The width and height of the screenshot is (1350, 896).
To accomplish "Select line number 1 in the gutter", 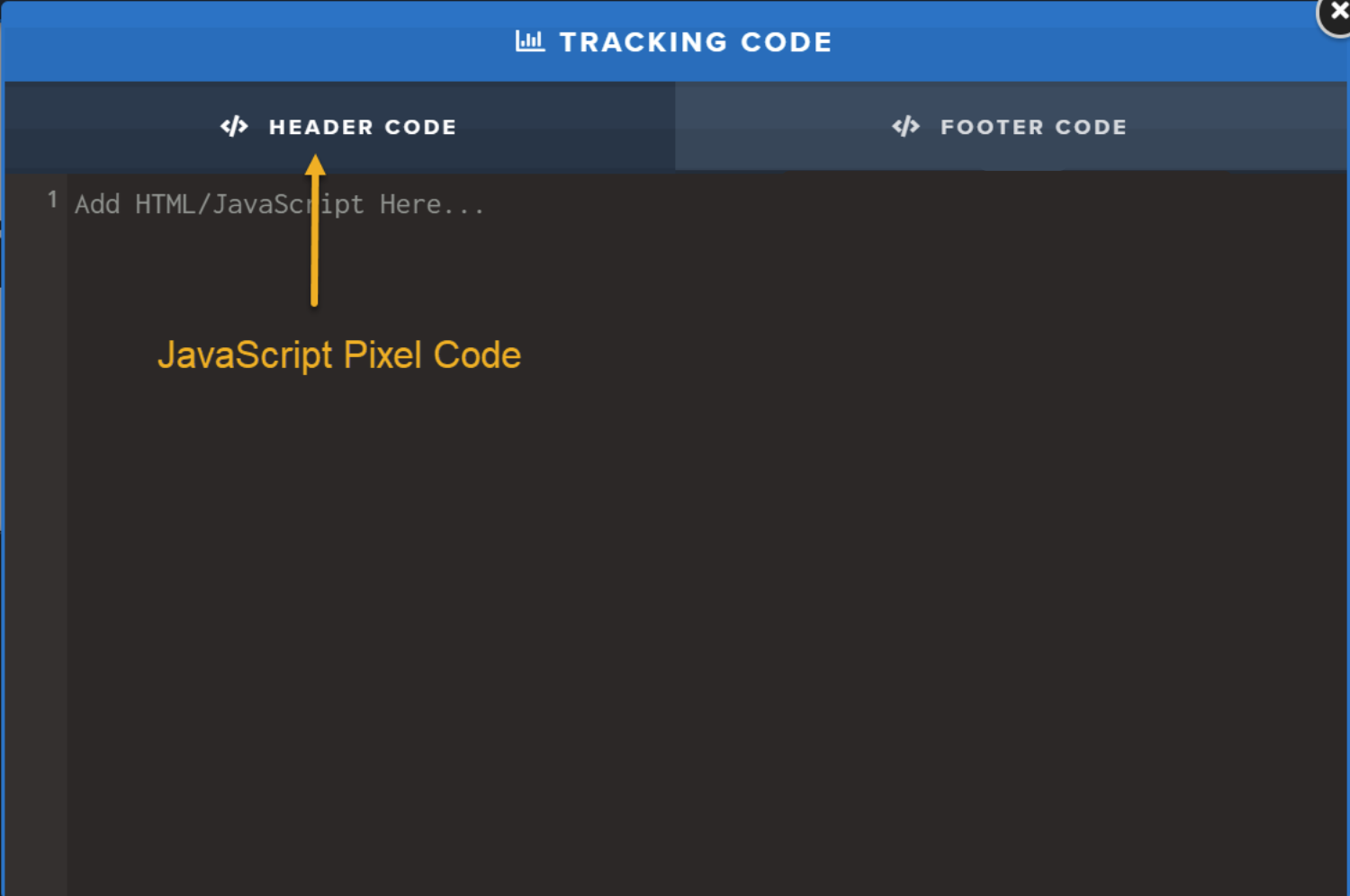I will click(x=52, y=200).
